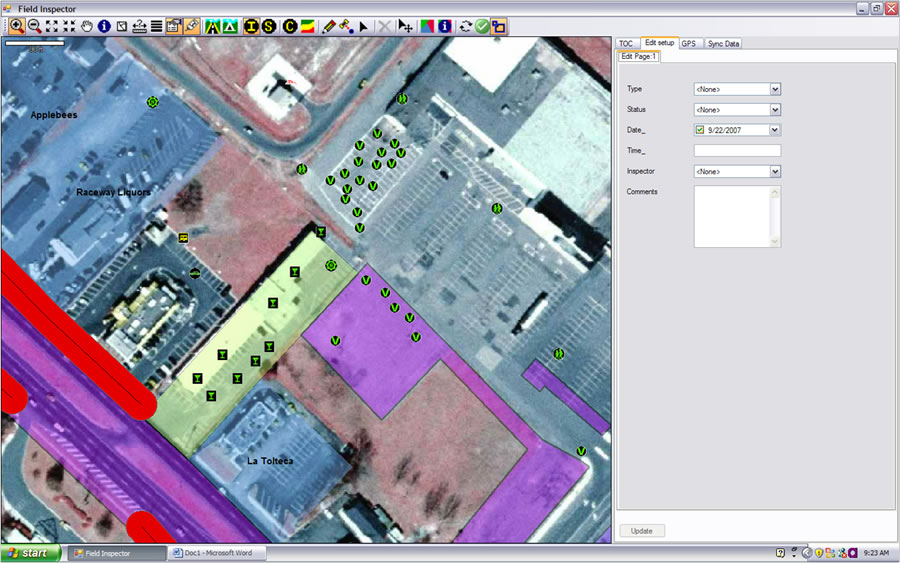Click the refresh arrows toolbar icon

[466, 26]
